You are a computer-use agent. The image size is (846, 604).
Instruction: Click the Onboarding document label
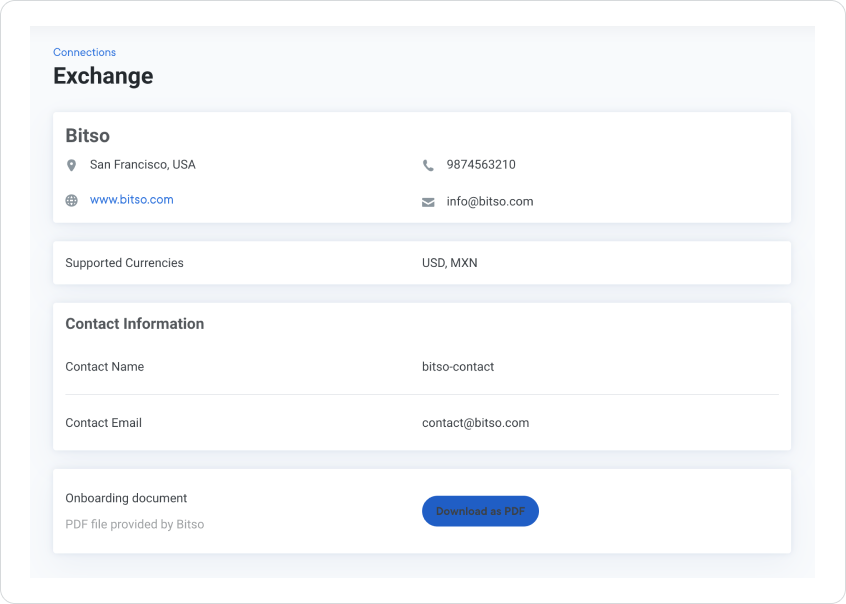pos(126,498)
